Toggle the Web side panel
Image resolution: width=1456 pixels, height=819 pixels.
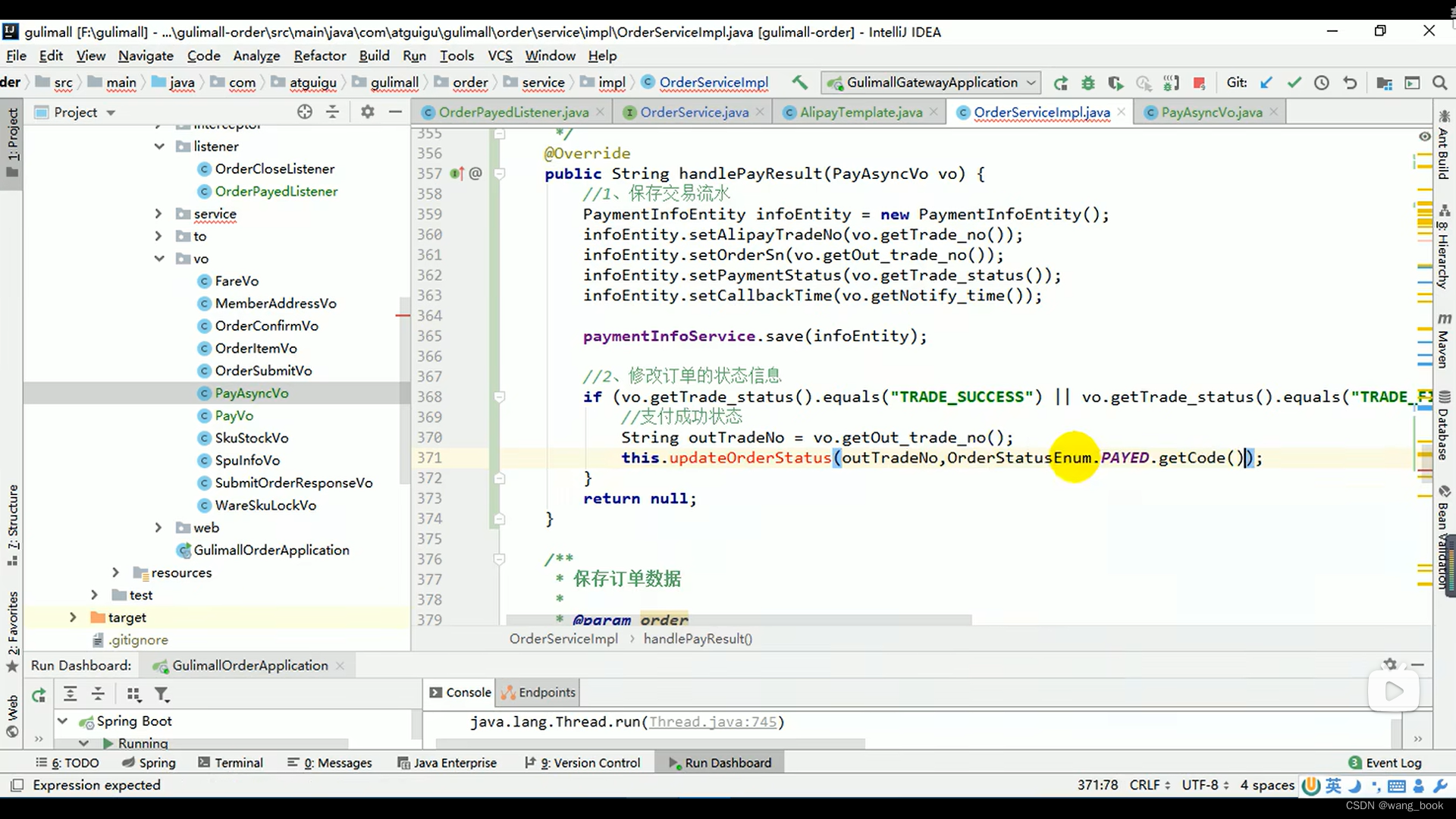tap(12, 715)
